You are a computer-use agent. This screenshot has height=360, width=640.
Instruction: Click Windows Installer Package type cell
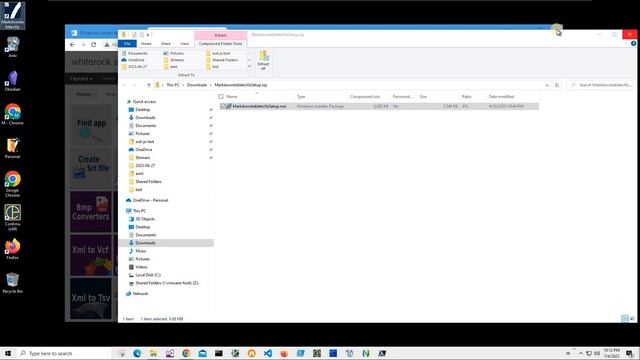click(320, 106)
